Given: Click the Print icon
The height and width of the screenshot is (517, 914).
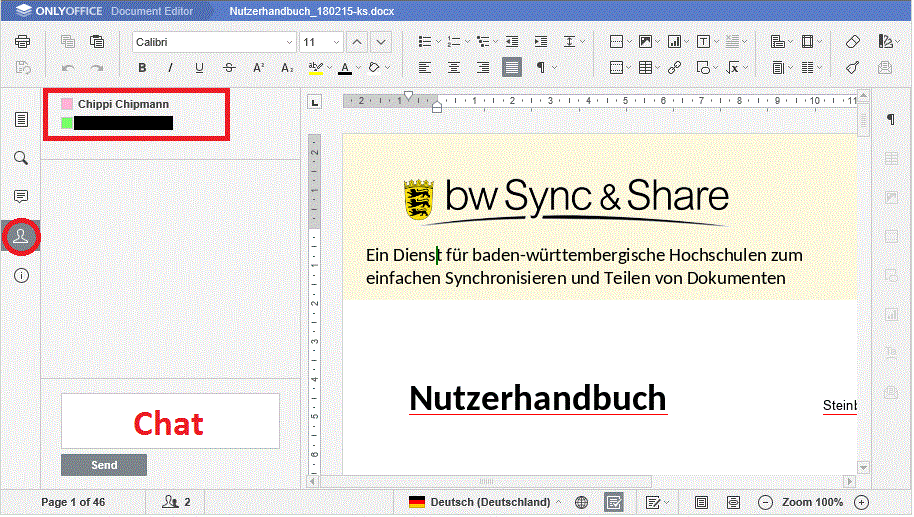Looking at the screenshot, I should coord(22,42).
